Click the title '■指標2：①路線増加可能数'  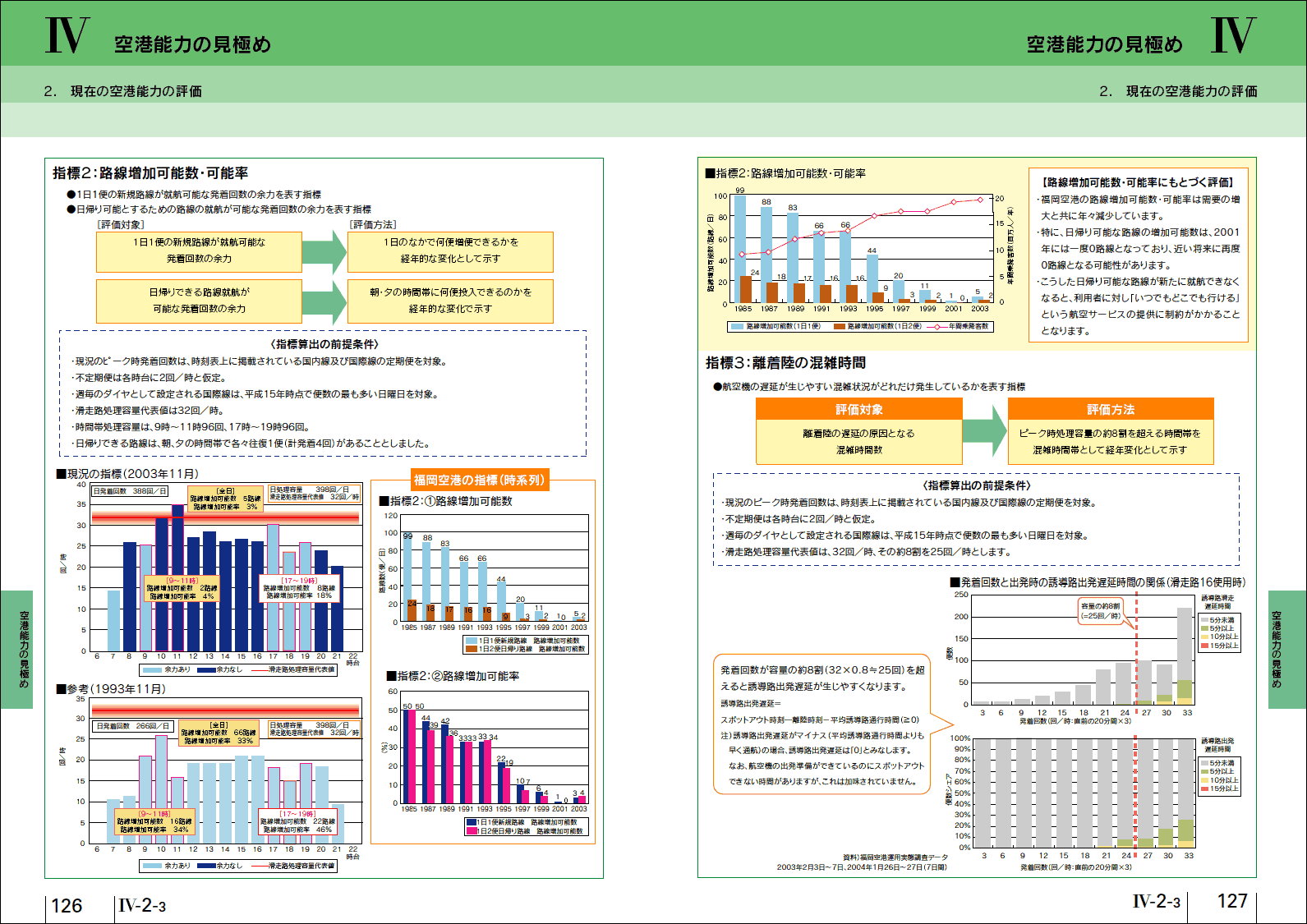click(445, 501)
